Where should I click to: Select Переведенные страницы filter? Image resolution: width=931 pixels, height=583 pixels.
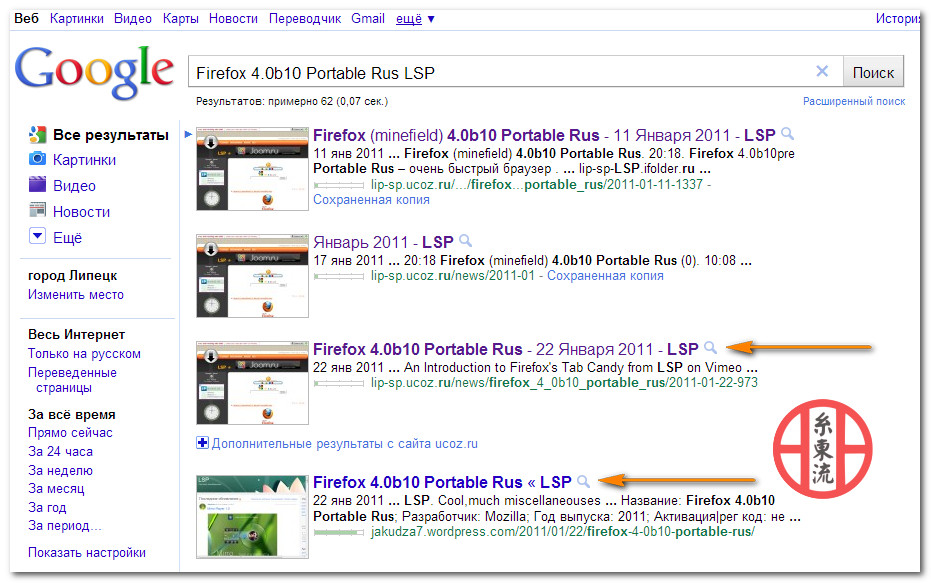72,380
